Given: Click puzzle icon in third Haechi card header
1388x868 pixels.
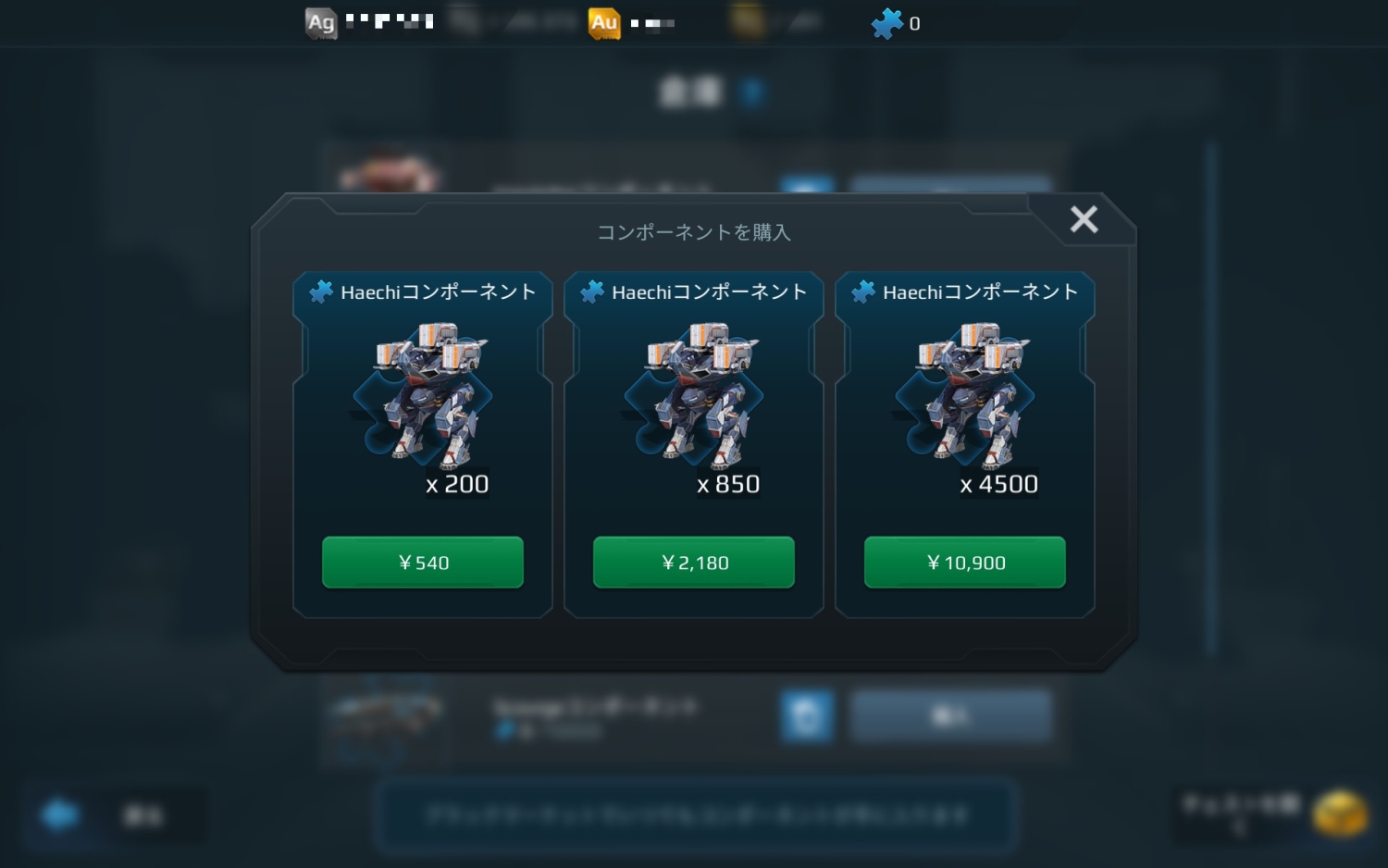Looking at the screenshot, I should (863, 291).
